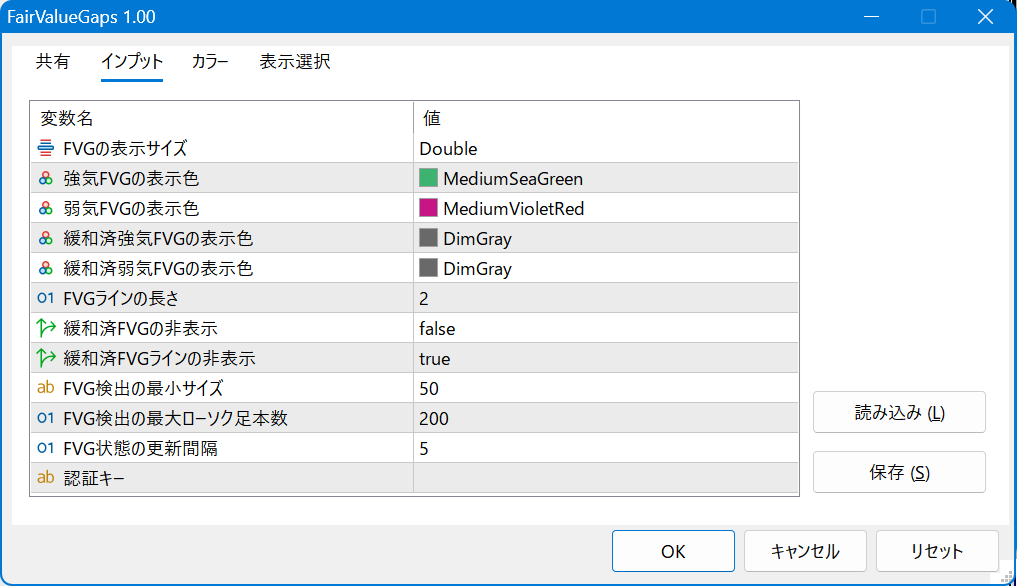Go to the 表示選択 tab
The height and width of the screenshot is (586, 1017).
(295, 62)
